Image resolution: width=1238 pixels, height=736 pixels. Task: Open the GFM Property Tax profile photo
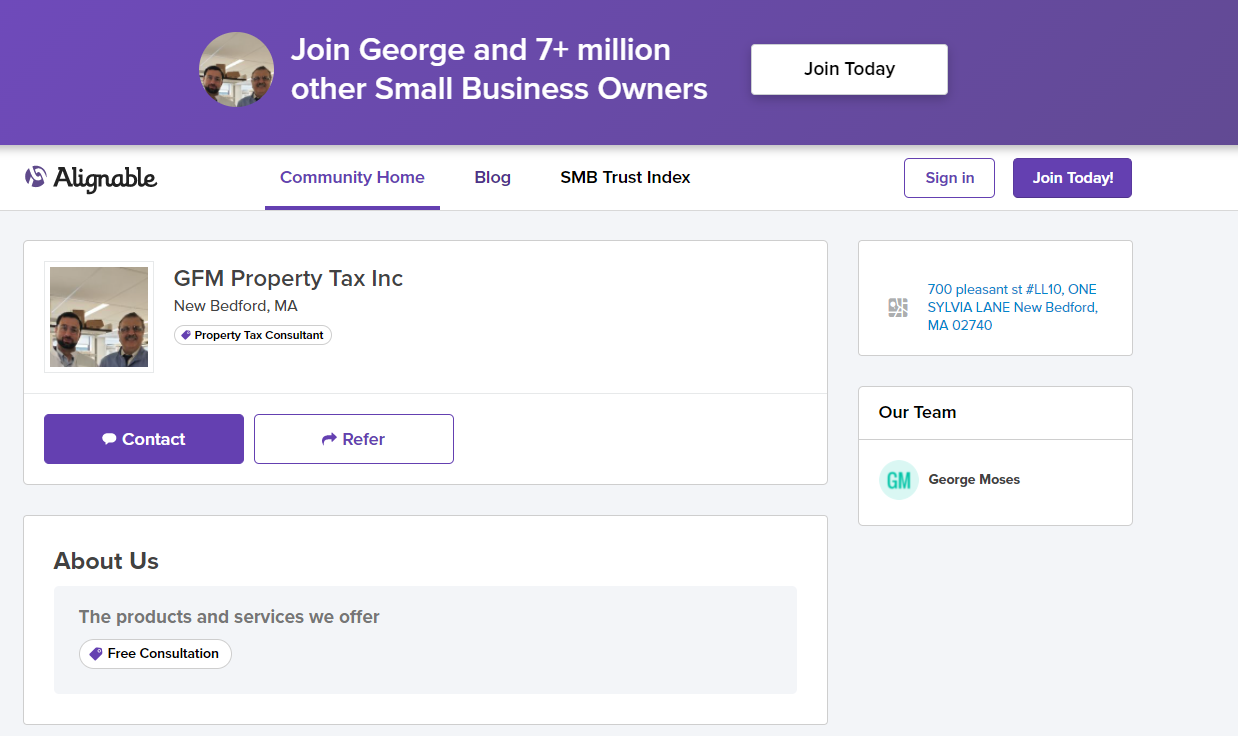99,317
